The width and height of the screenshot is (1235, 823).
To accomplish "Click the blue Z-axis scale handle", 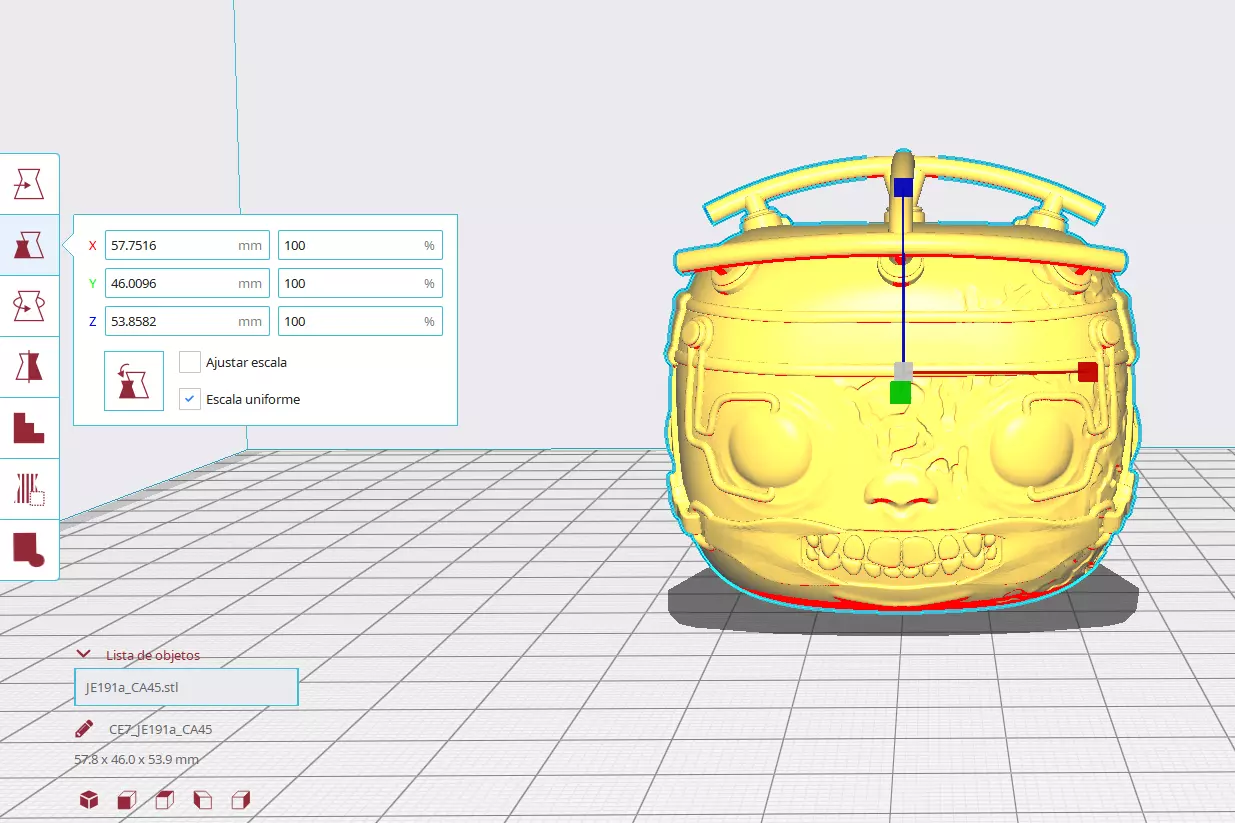I will (903, 187).
